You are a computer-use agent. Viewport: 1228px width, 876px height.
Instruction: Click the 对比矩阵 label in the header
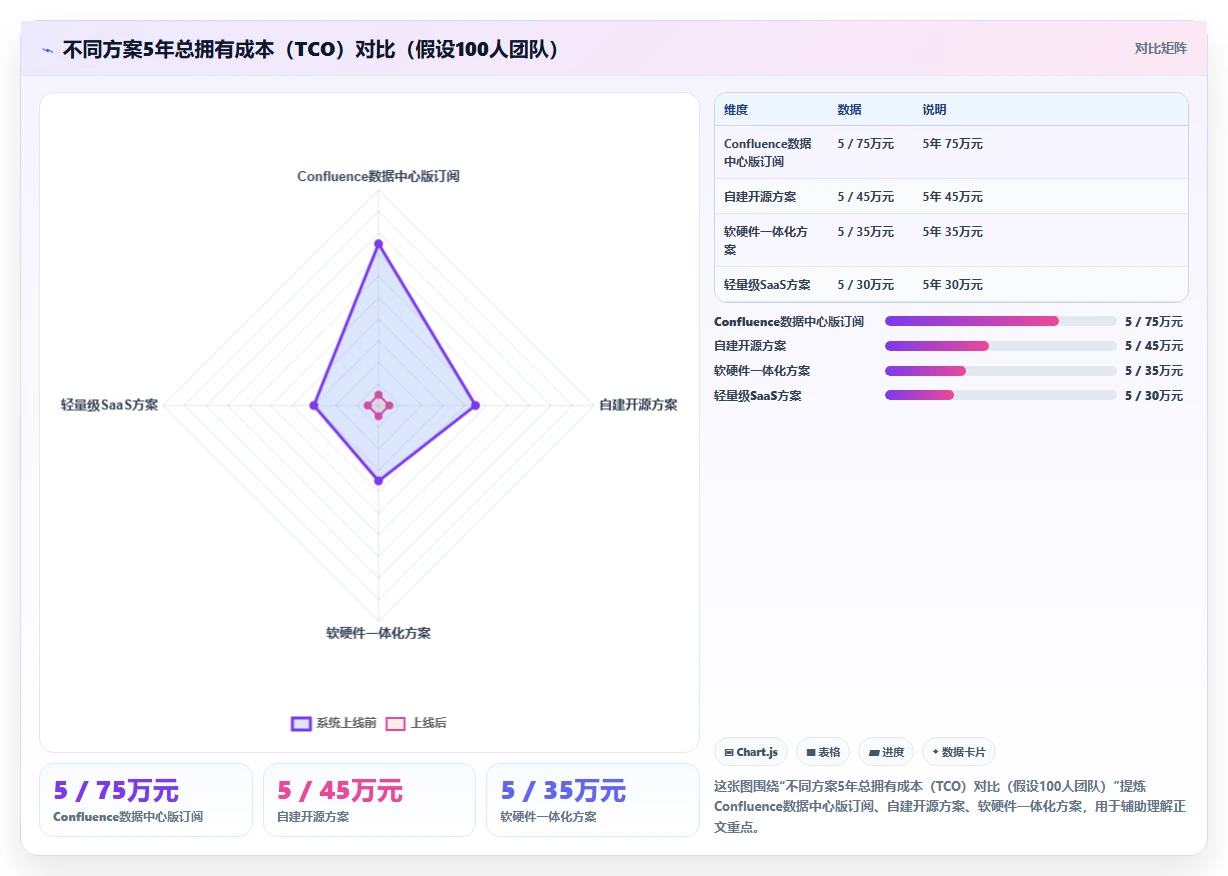click(1160, 48)
